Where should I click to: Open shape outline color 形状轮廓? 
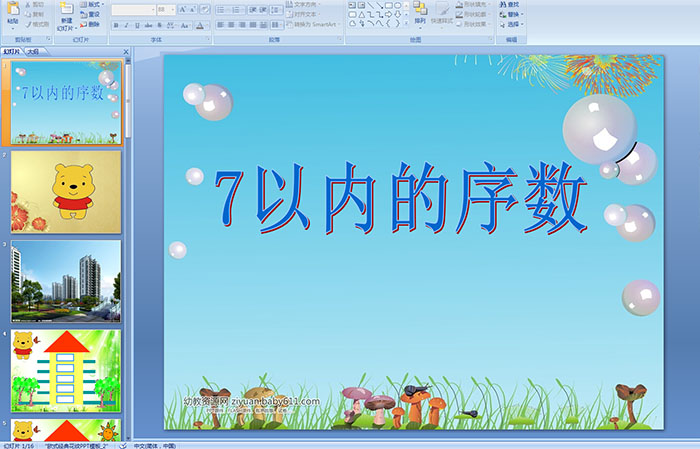pyautogui.click(x=473, y=14)
